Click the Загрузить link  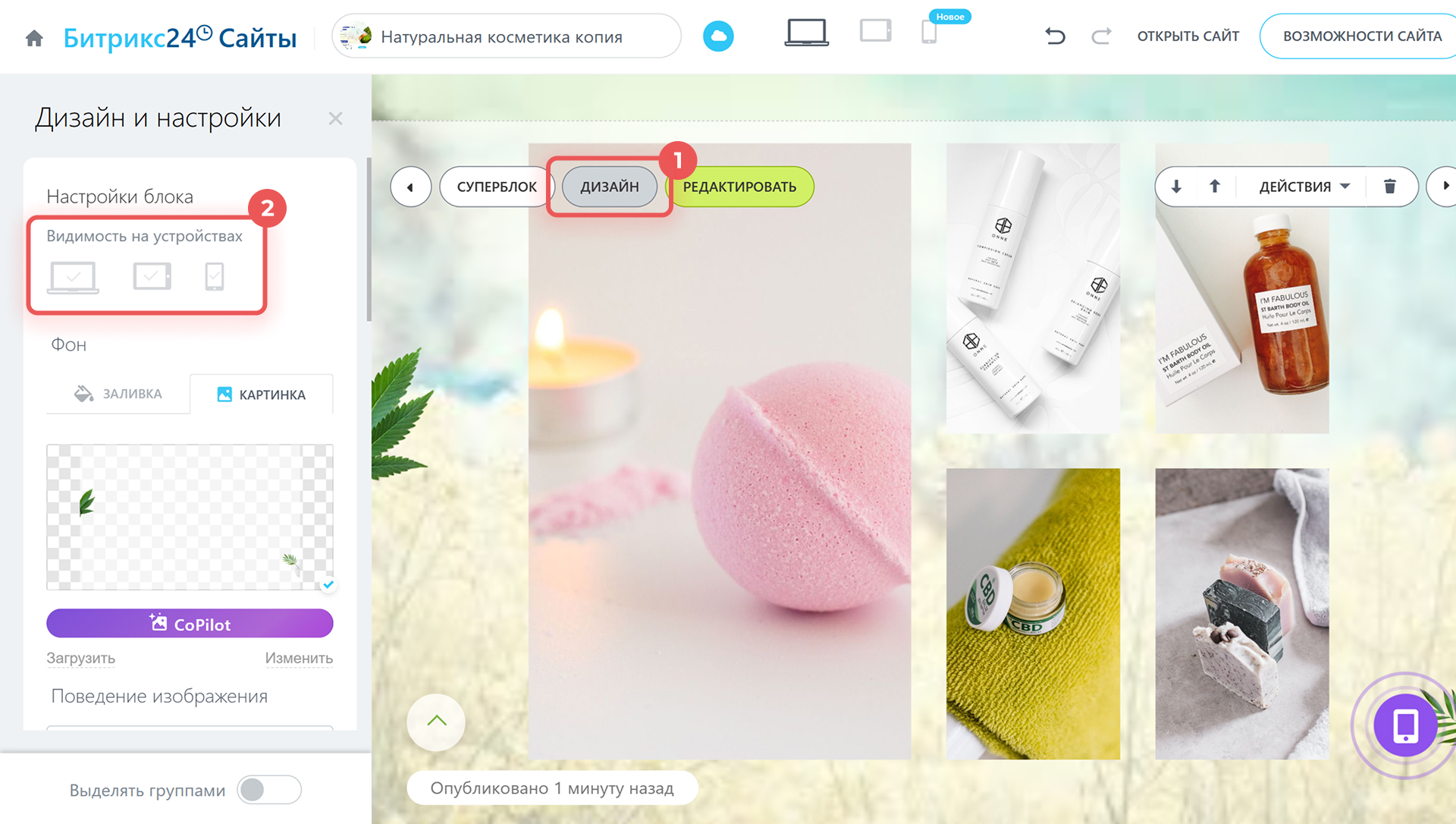click(x=80, y=658)
